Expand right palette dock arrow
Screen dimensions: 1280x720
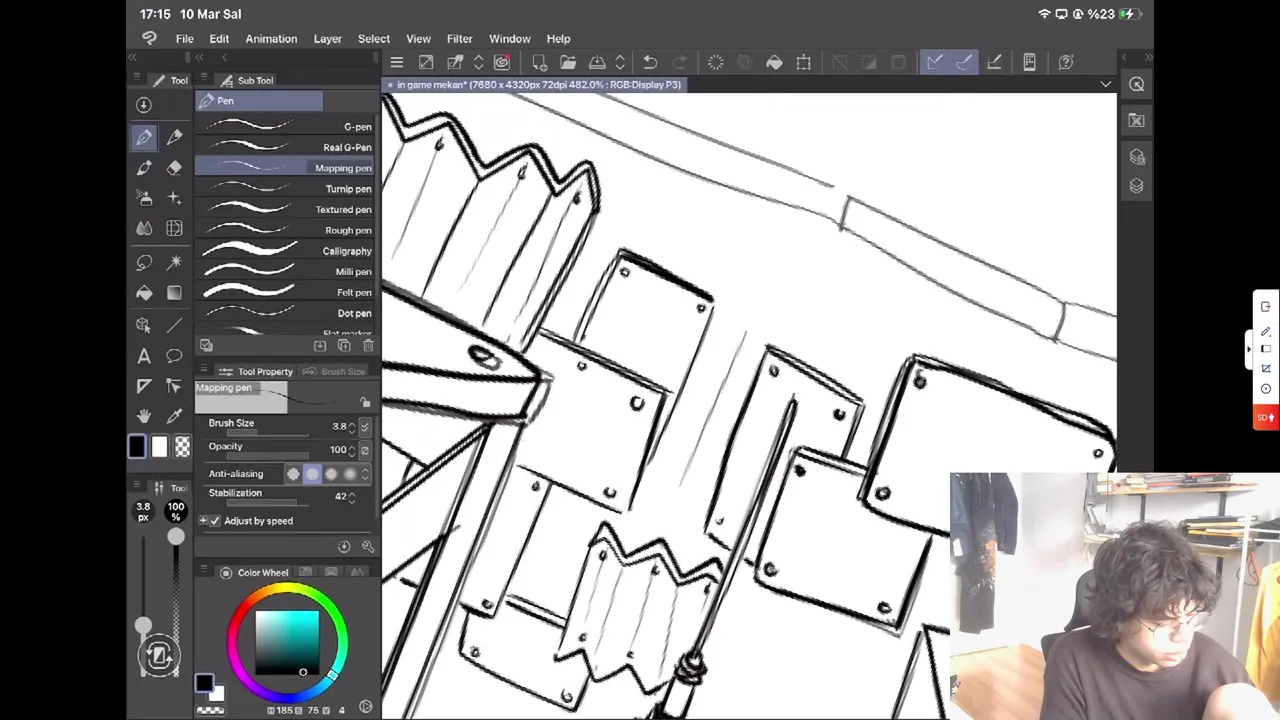click(1125, 58)
